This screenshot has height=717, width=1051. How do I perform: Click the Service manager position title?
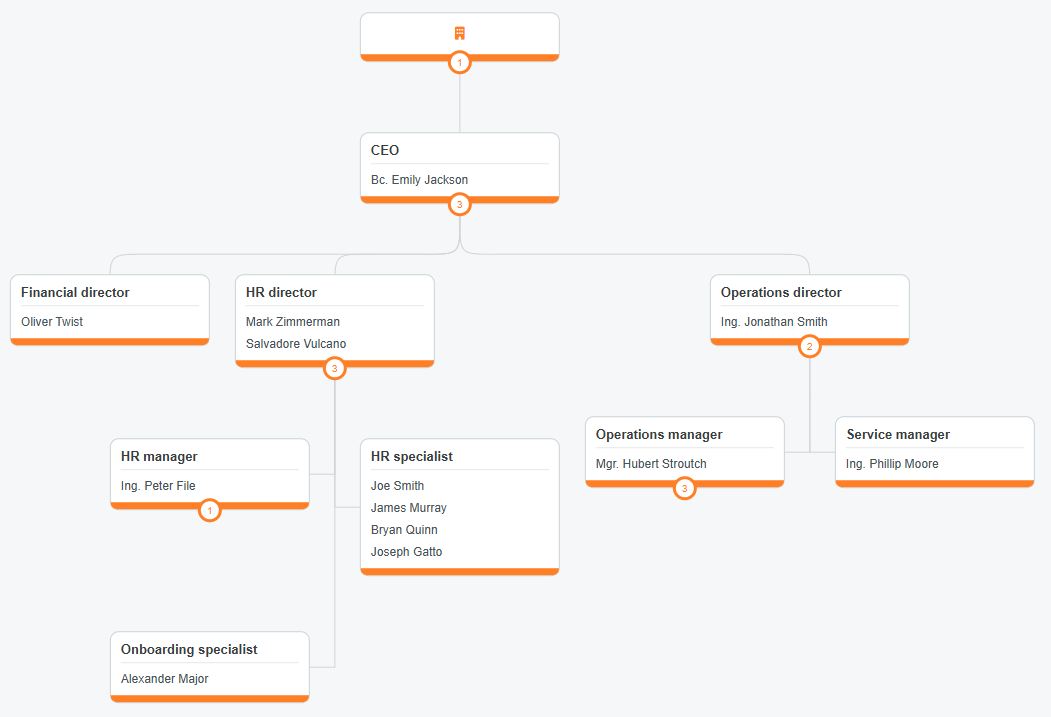click(898, 435)
